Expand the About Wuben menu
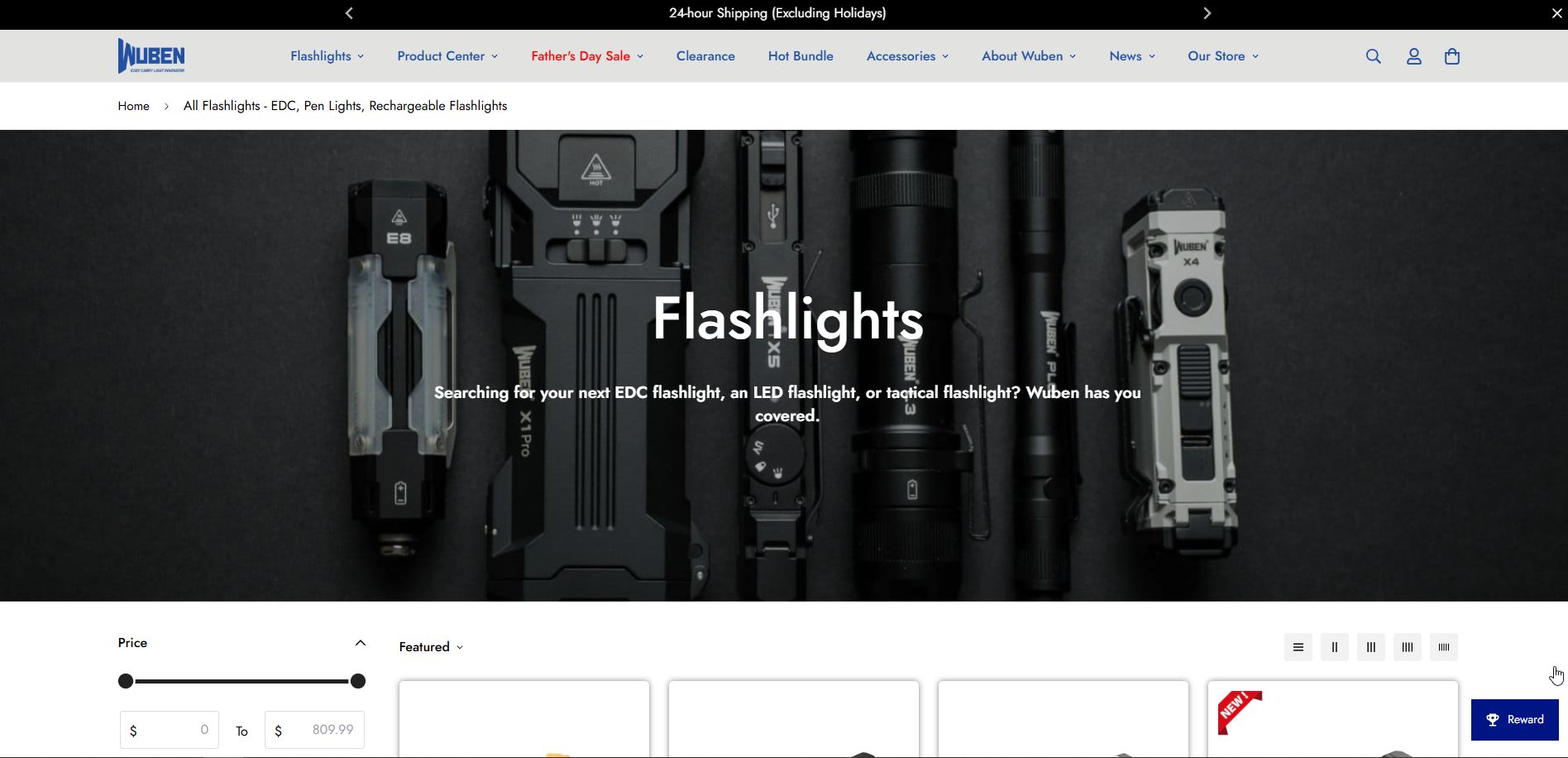The image size is (1568, 758). [x=1029, y=56]
